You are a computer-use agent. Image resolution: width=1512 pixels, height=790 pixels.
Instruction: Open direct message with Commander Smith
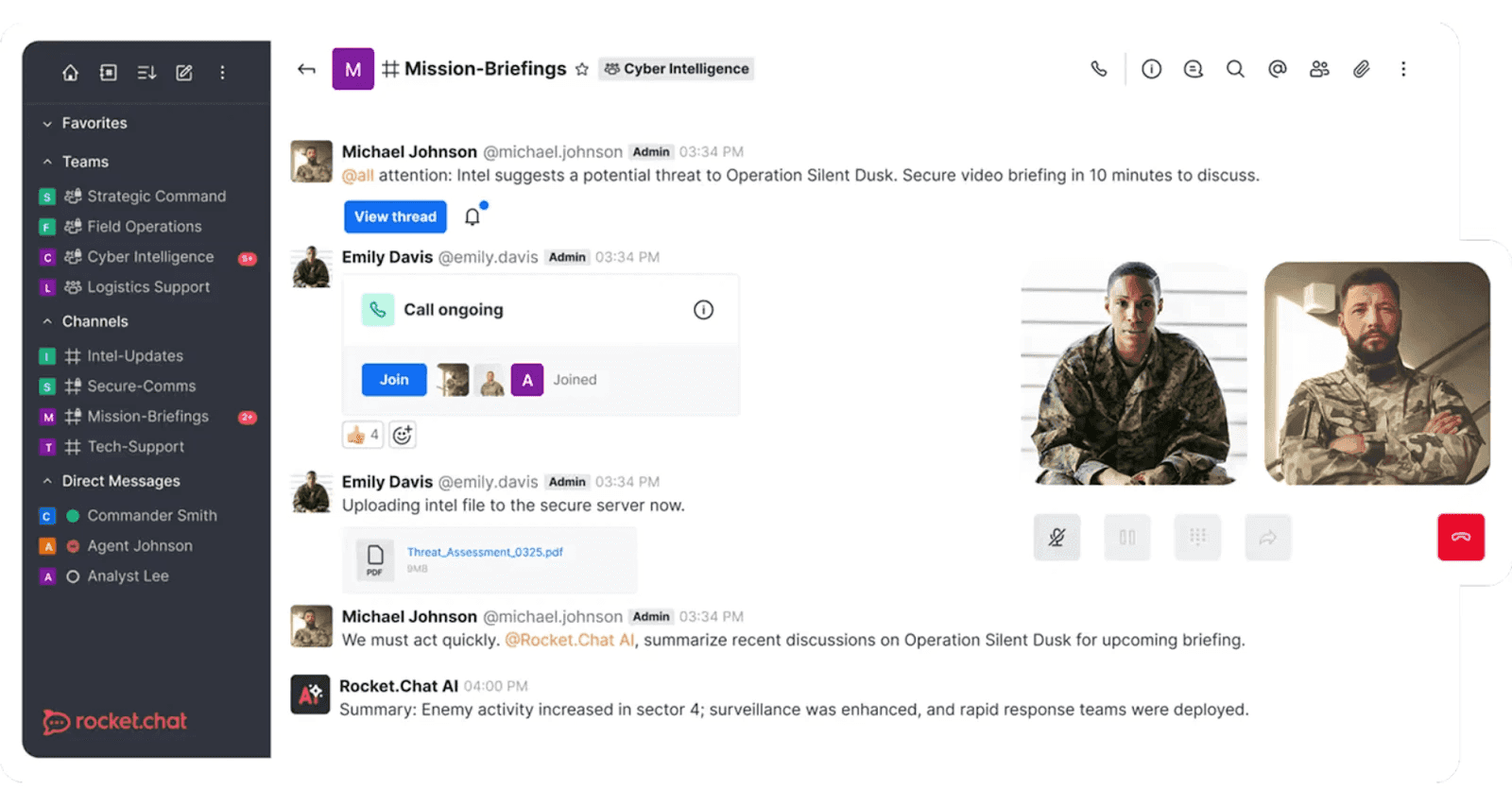point(146,516)
